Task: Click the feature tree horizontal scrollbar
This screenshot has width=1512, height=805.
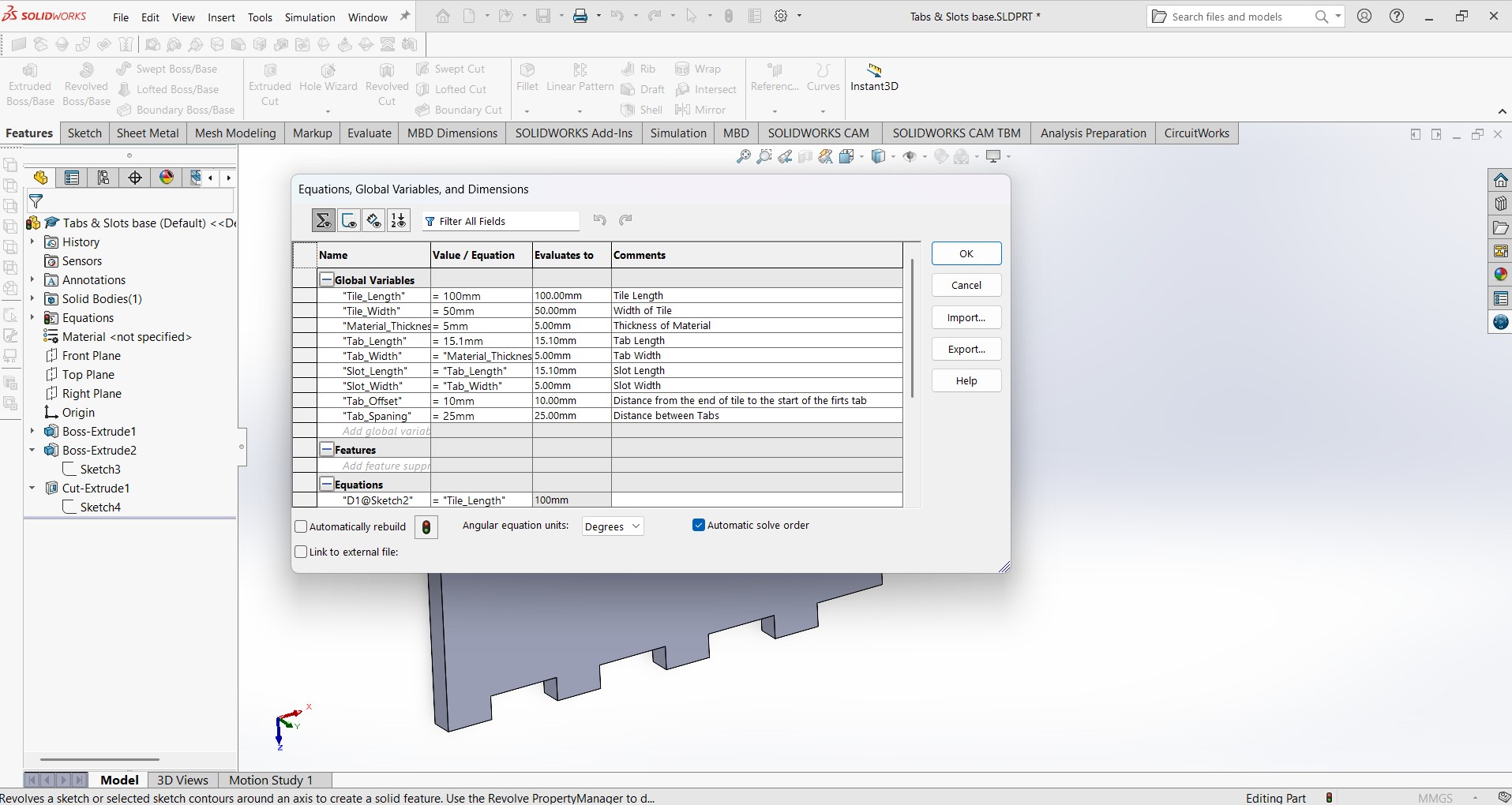Action: 99,760
